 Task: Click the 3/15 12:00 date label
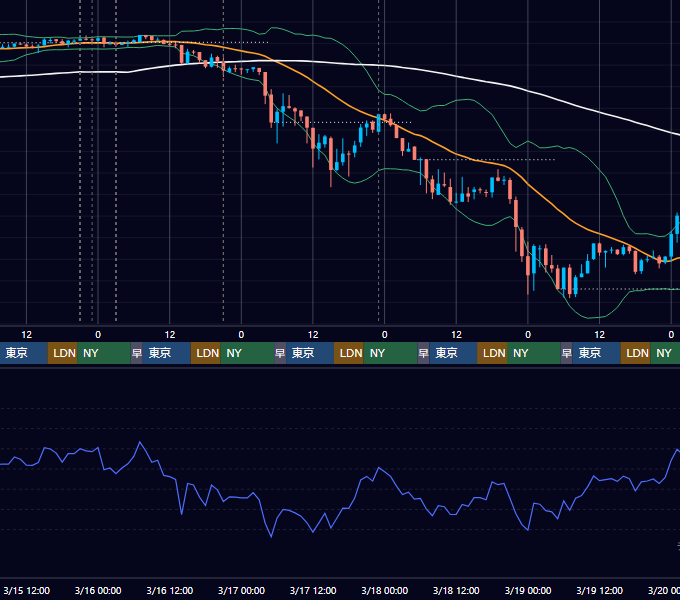tap(26, 590)
